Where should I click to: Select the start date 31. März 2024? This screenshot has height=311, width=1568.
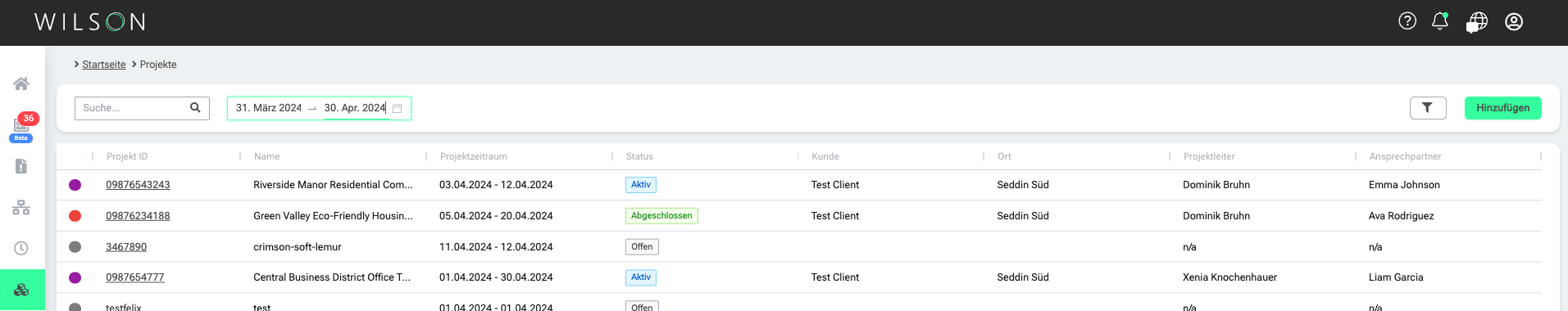tap(269, 108)
